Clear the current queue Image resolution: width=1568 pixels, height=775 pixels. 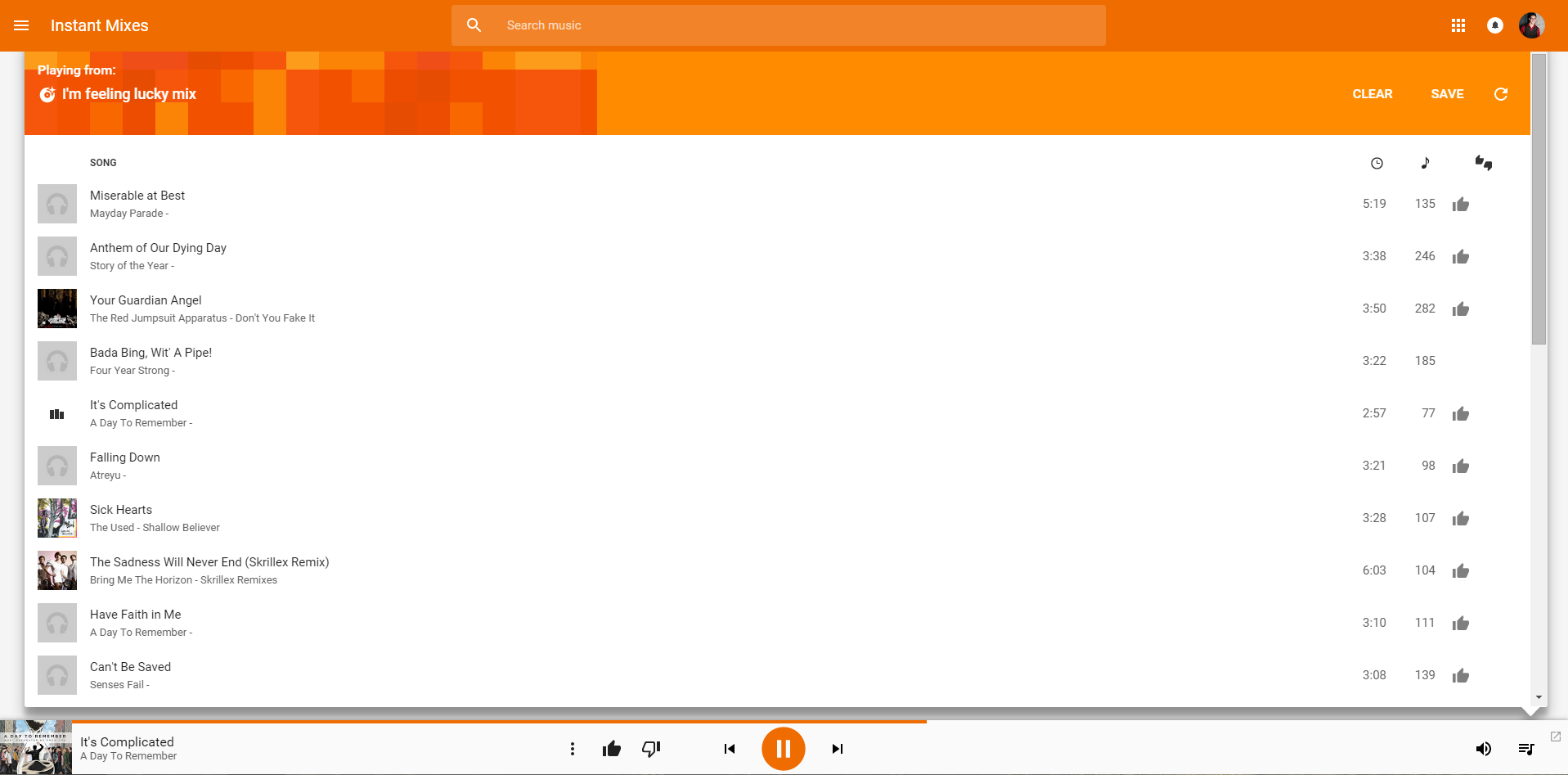click(1373, 94)
